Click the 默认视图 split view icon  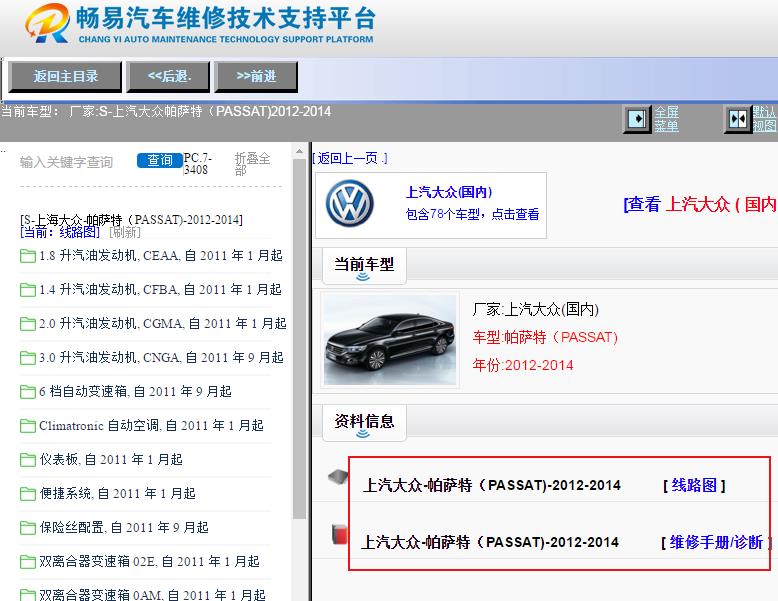[x=738, y=119]
